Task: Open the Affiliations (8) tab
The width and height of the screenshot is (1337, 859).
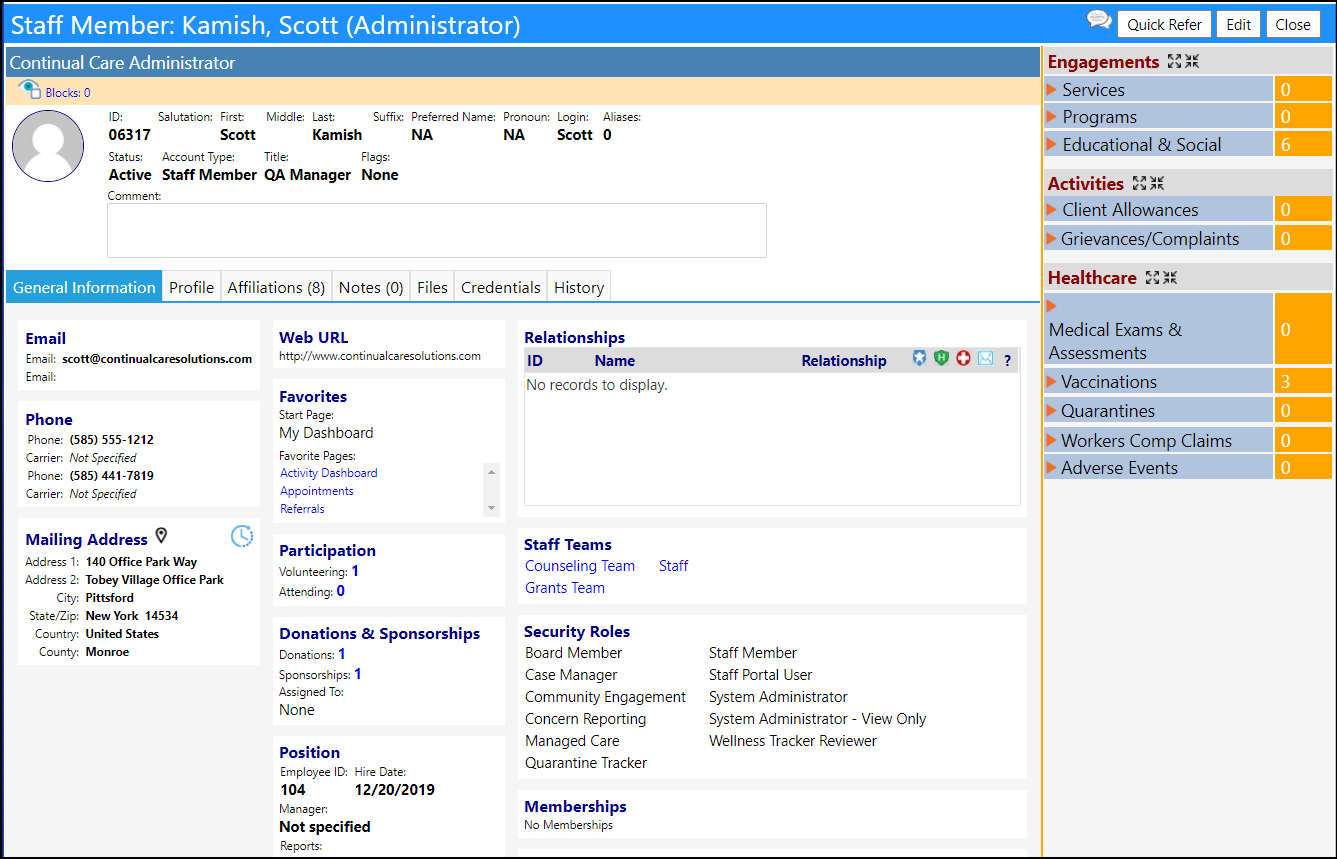Action: point(276,287)
